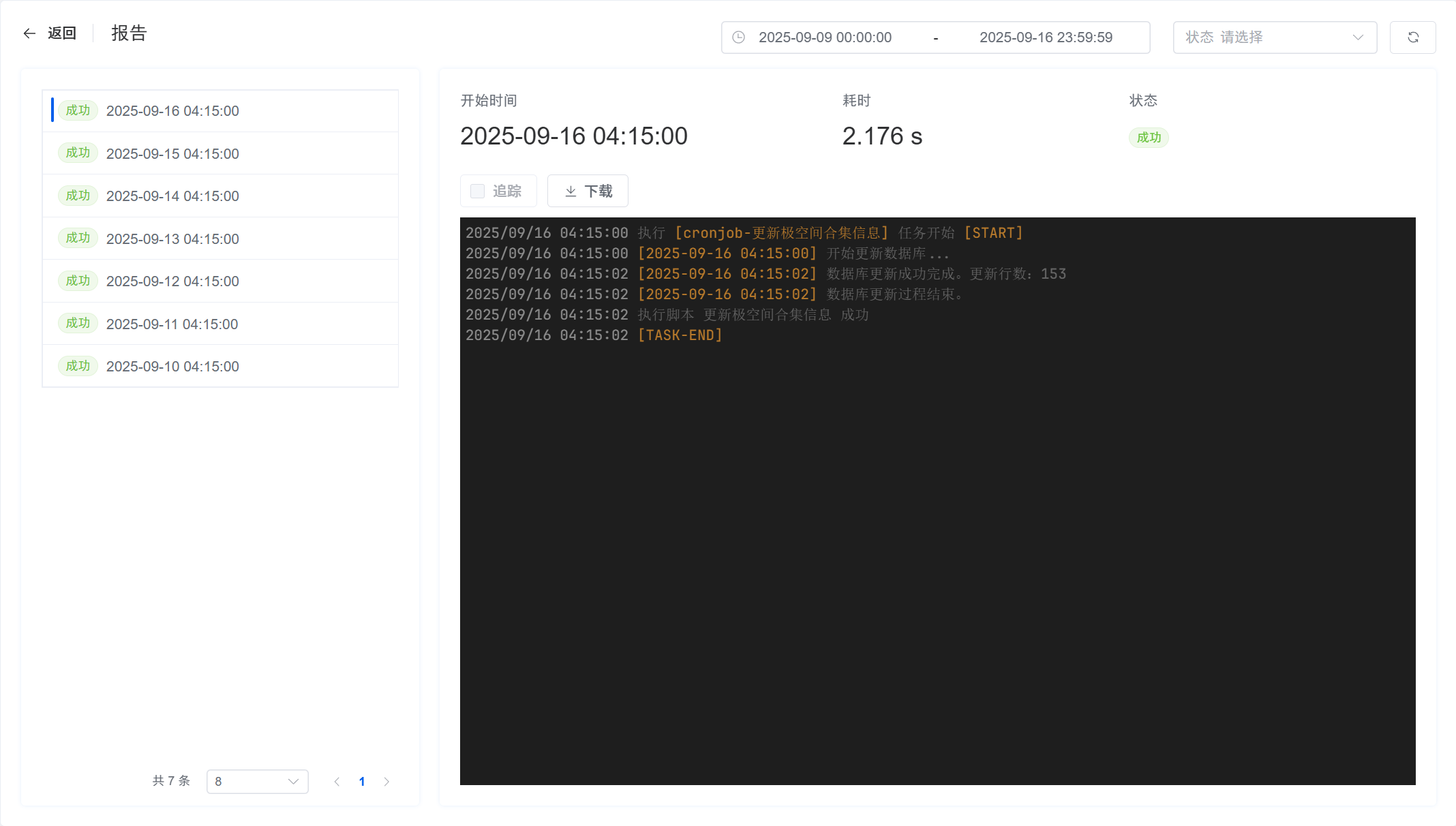Click 返回 to go back

coord(62,33)
